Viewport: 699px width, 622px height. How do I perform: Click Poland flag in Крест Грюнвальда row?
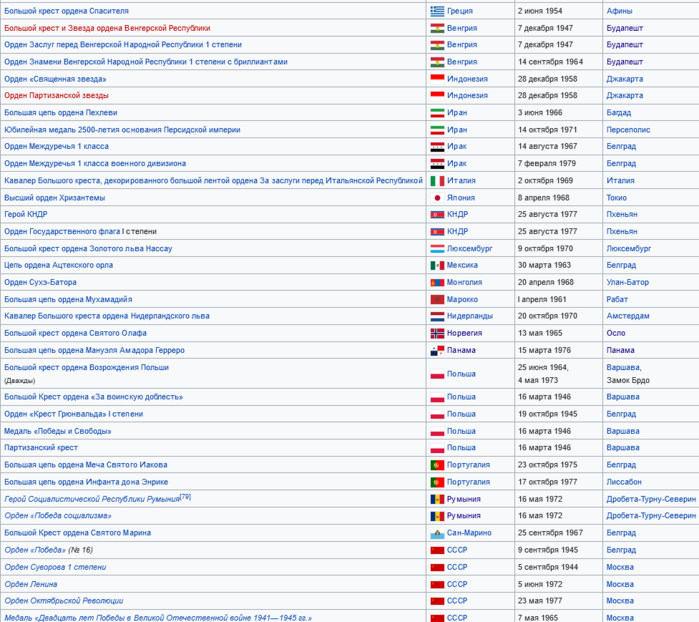tap(437, 414)
